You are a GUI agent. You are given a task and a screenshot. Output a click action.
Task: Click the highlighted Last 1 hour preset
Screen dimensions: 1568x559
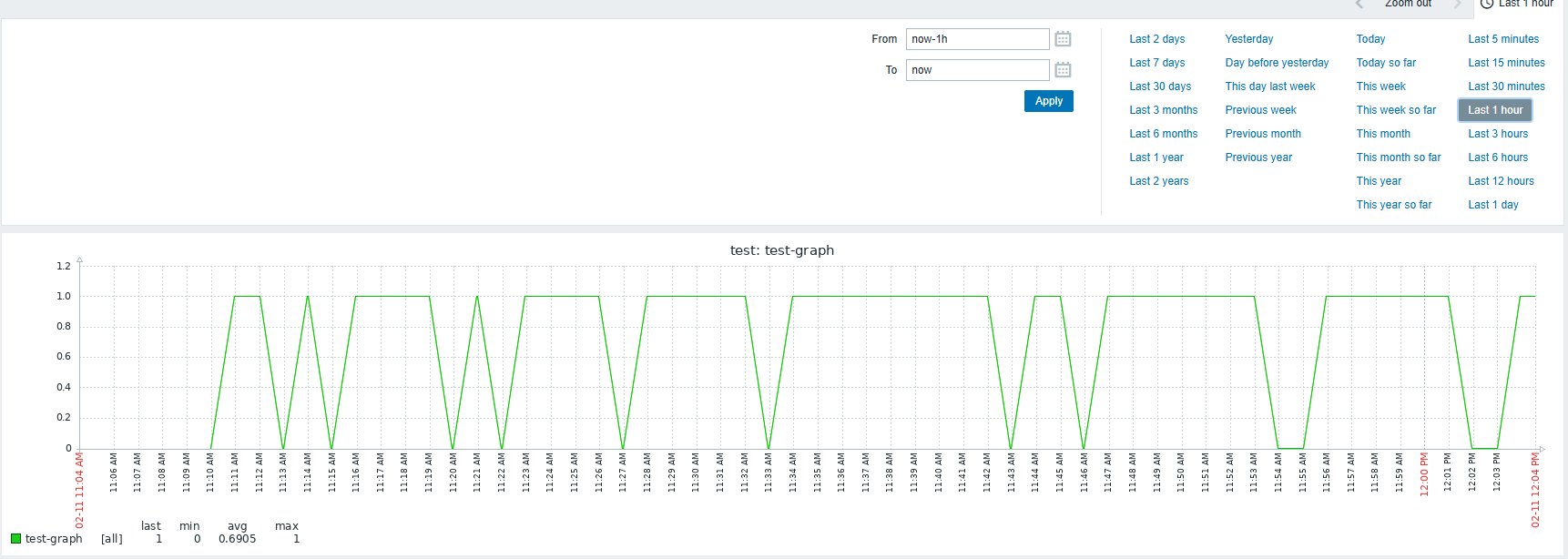coord(1494,110)
